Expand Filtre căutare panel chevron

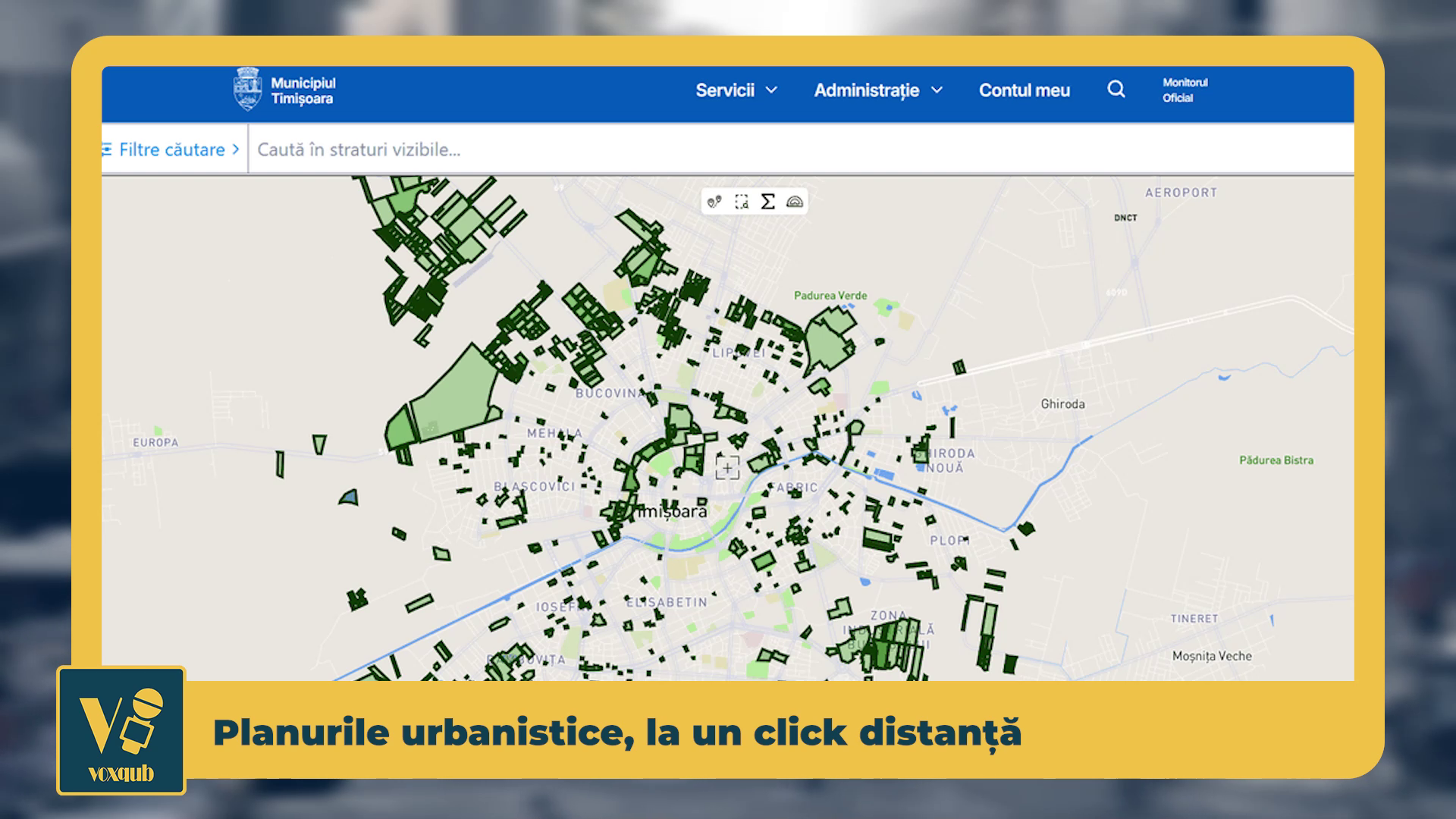click(236, 149)
